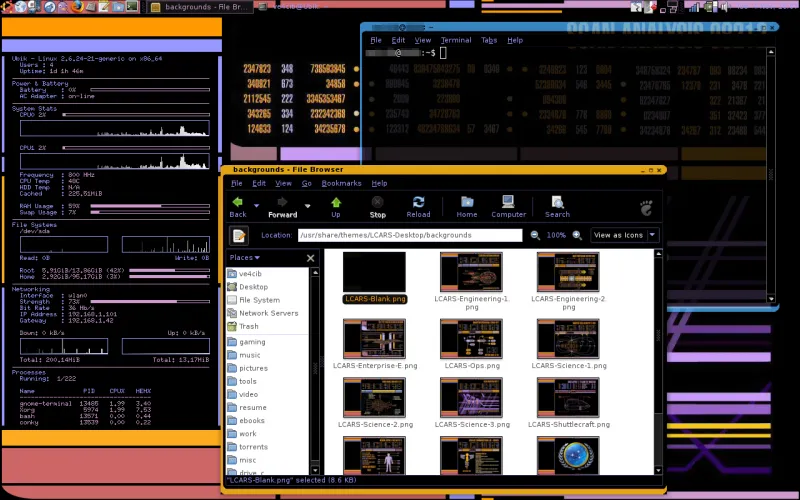Open the View as Icons dropdown
800x500 pixels.
click(625, 235)
